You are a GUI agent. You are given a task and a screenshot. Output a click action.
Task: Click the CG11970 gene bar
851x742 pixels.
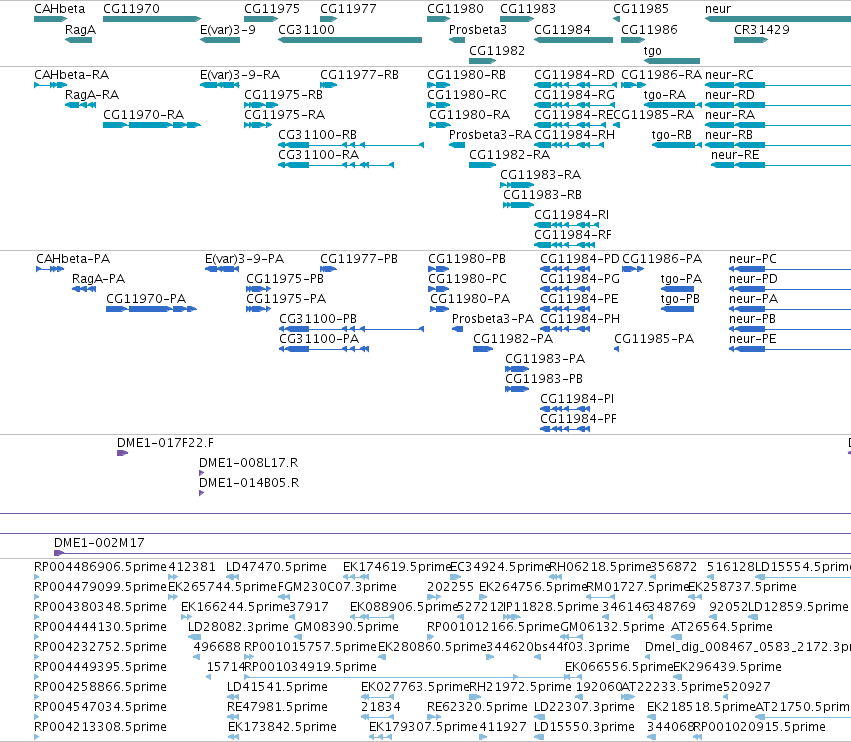pyautogui.click(x=152, y=19)
